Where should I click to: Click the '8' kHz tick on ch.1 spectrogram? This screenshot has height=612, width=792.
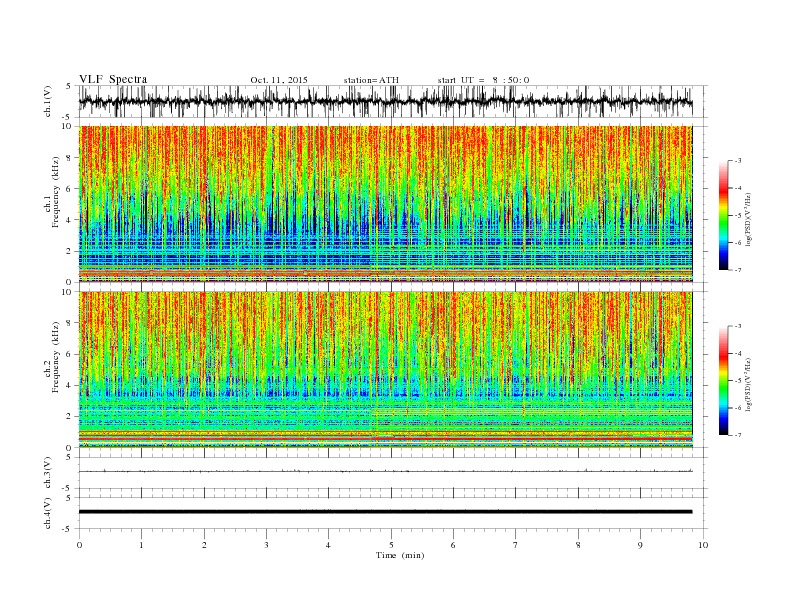[x=69, y=158]
